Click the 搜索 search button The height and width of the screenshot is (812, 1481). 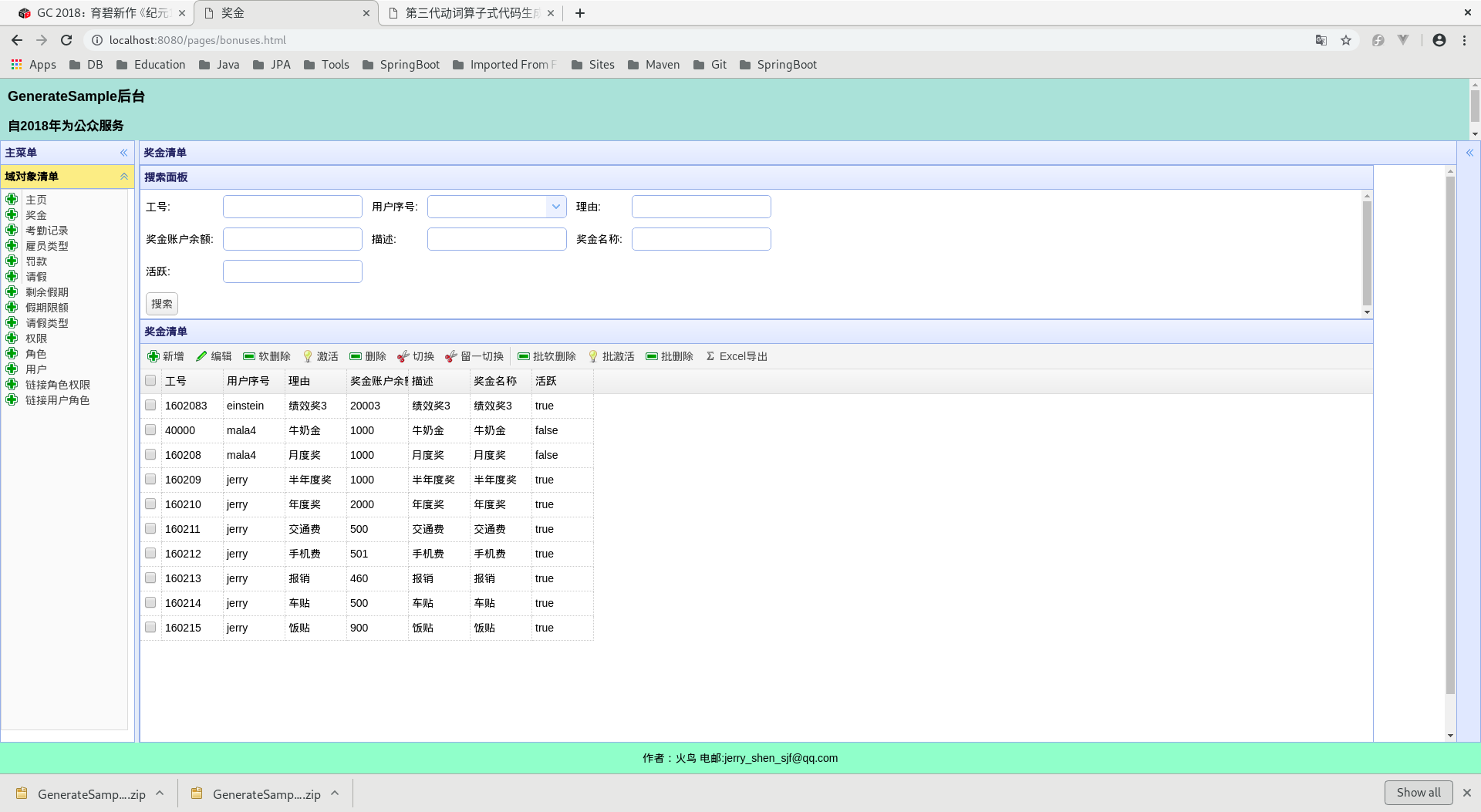click(162, 304)
